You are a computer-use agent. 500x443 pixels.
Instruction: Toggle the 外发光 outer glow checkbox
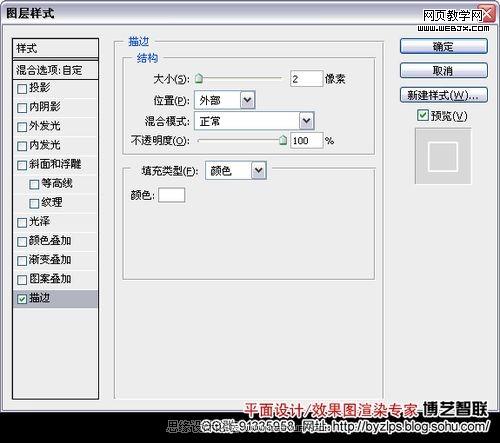22,127
